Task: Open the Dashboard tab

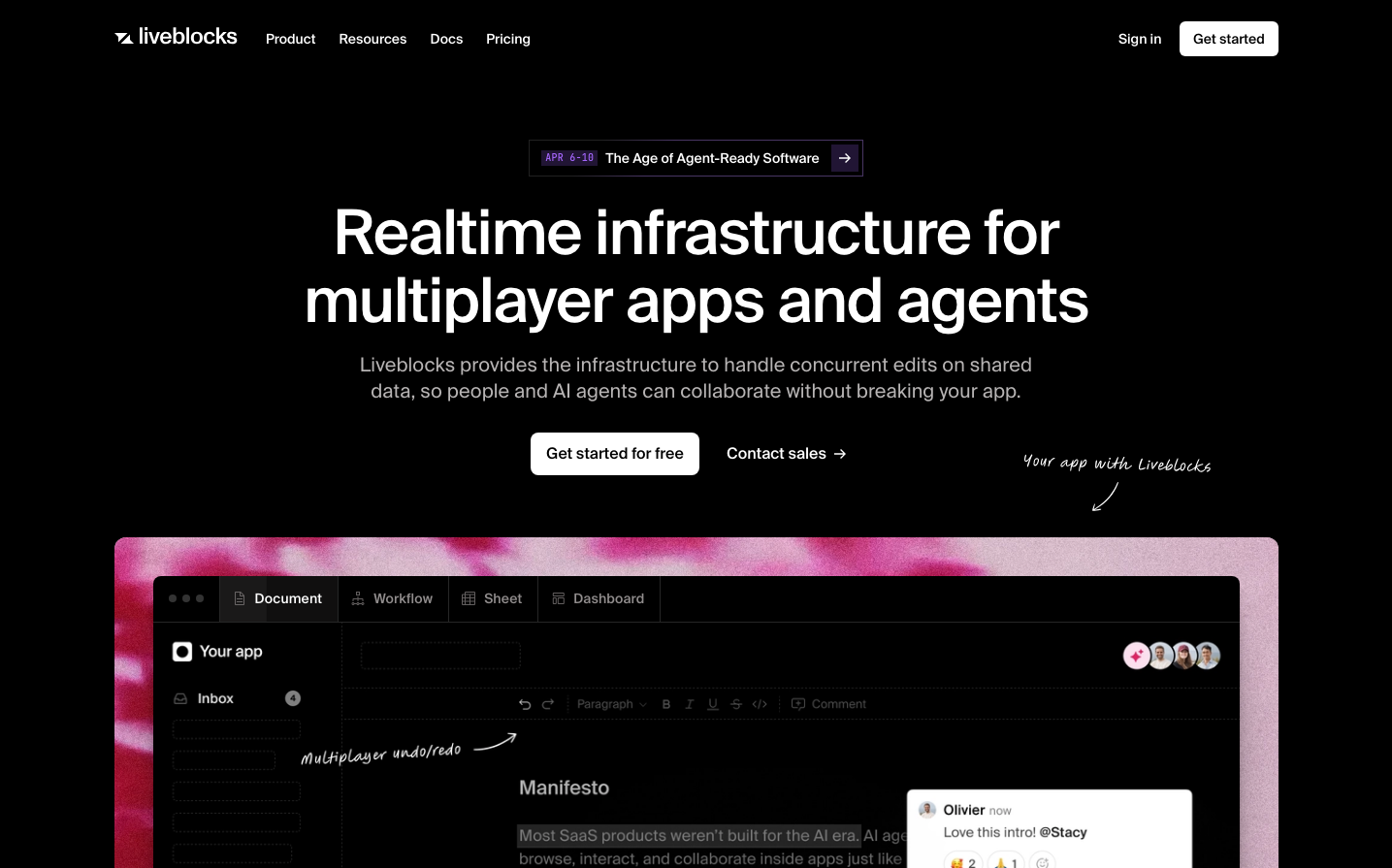Action: click(x=599, y=598)
